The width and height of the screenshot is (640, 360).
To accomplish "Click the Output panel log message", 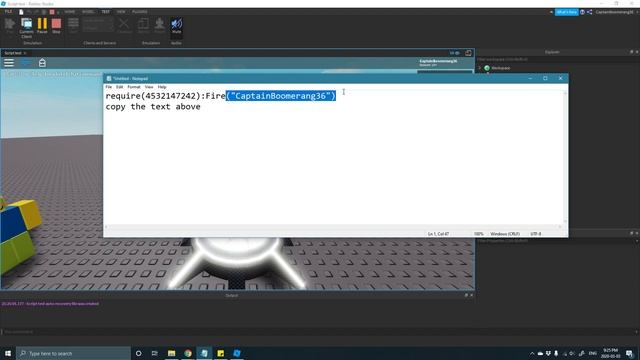I will (50, 304).
